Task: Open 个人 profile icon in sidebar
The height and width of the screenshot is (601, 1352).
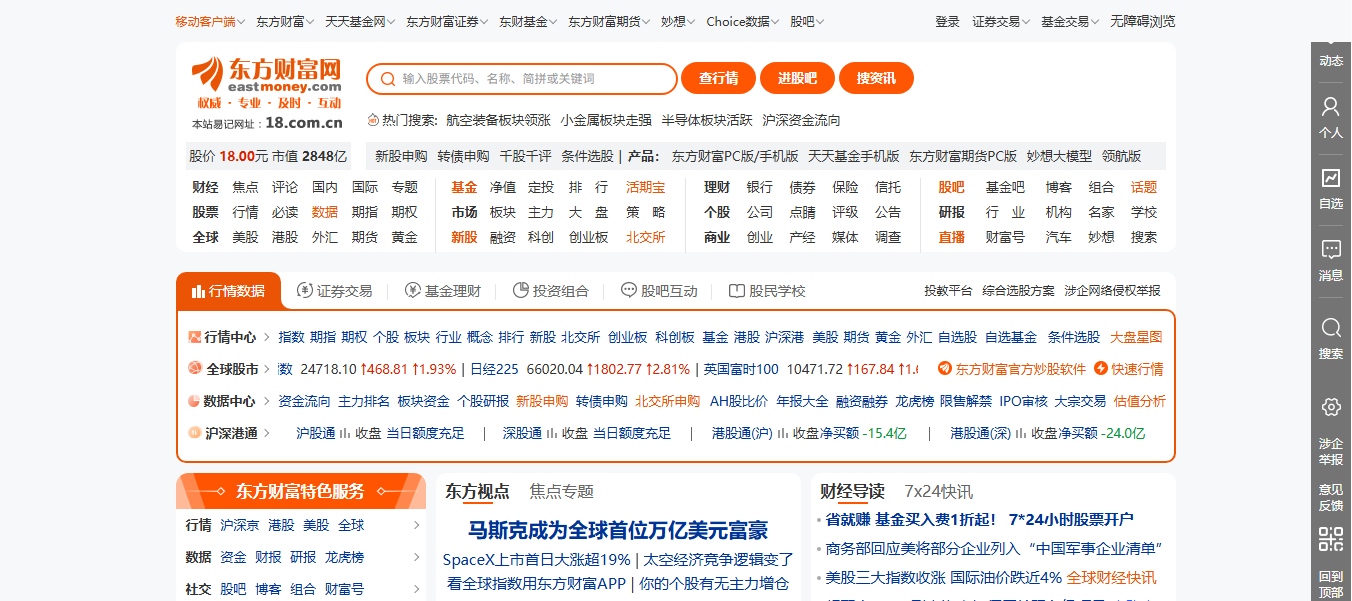Action: (1331, 106)
